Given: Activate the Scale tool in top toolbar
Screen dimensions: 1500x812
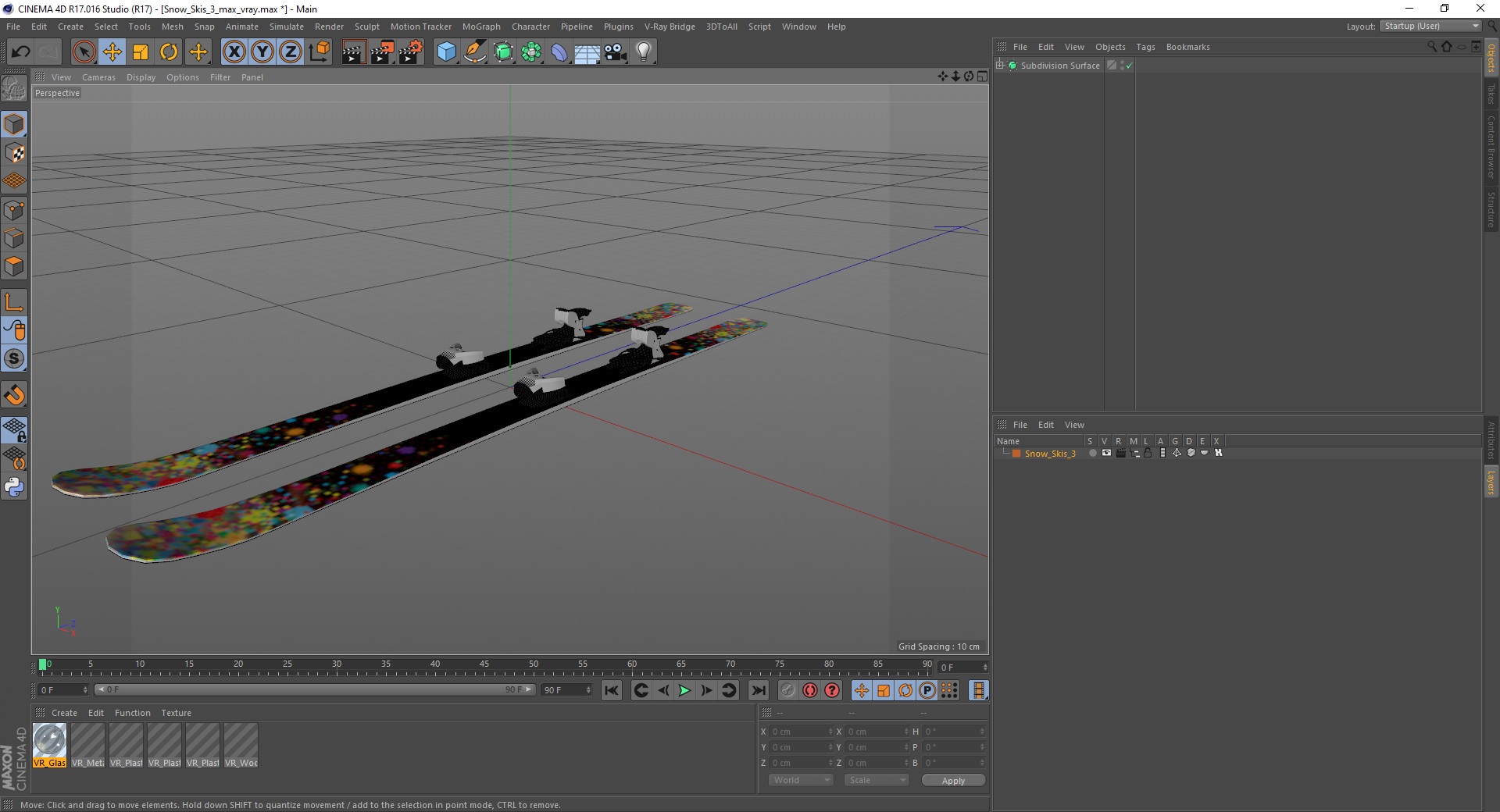Looking at the screenshot, I should coord(141,52).
